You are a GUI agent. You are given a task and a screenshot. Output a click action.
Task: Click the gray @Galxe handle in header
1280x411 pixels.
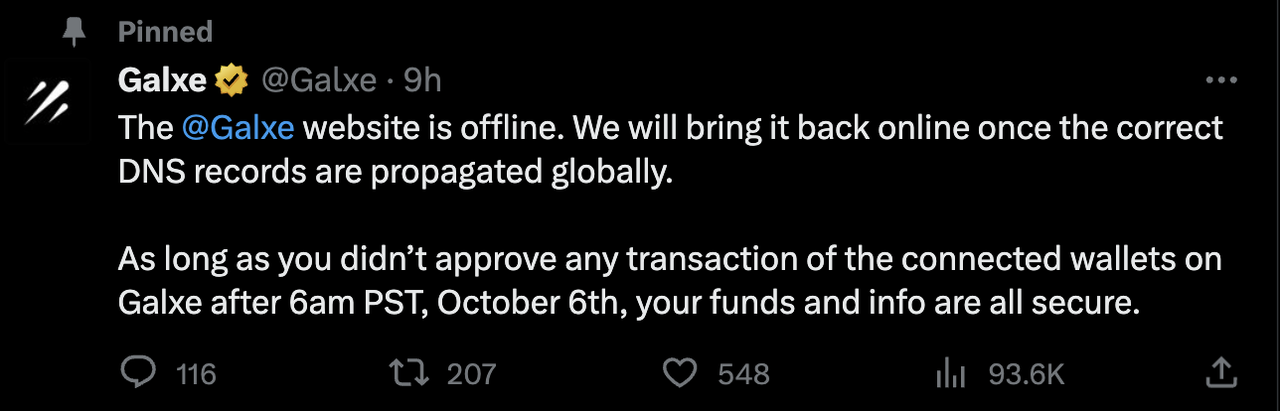coord(319,79)
